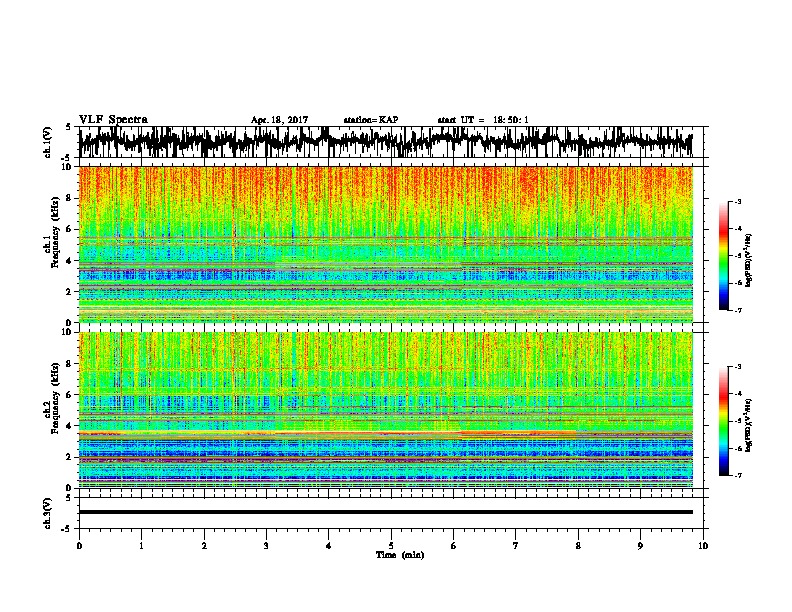Image resolution: width=792 pixels, height=612 pixels.
Task: Click the "10" kHz tick of ch.1 spectrogram
Action: [68, 167]
